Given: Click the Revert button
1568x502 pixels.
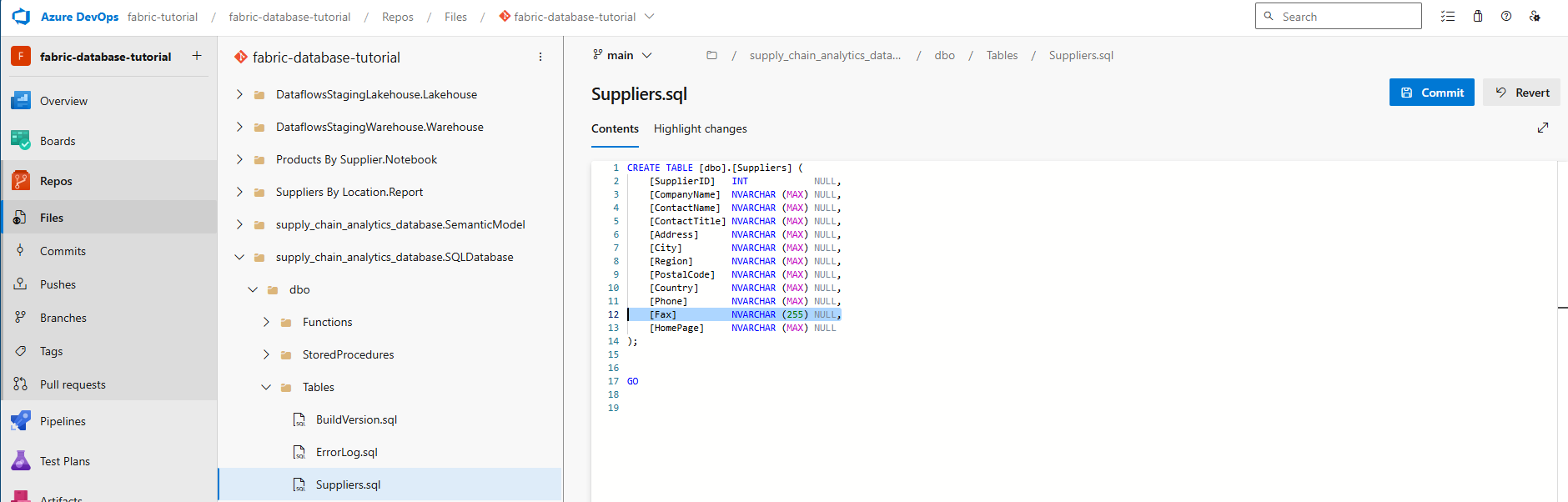Looking at the screenshot, I should click(1521, 93).
